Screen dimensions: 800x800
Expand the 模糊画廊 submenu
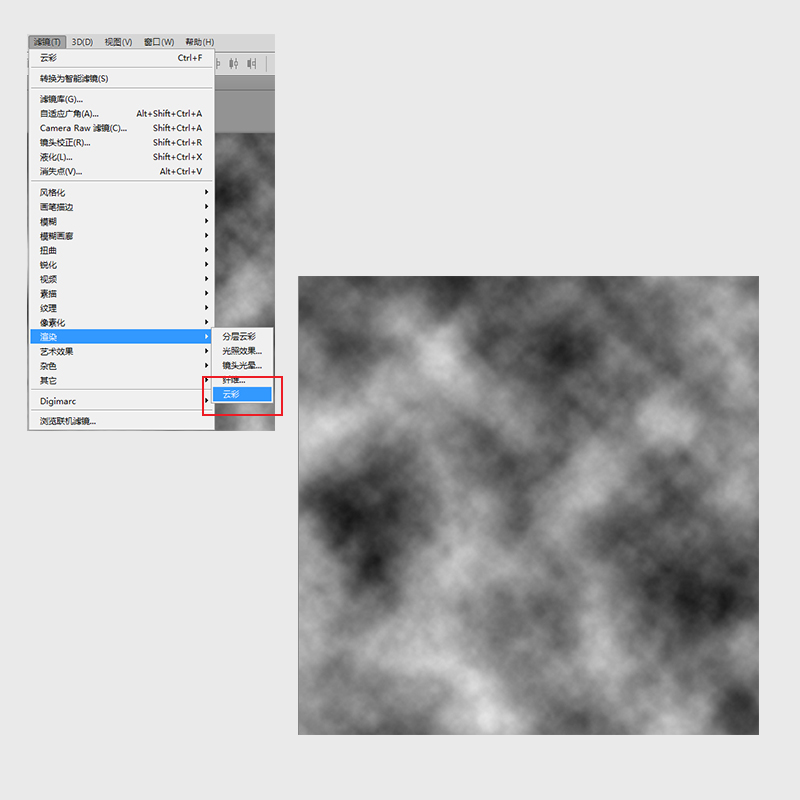pos(121,236)
